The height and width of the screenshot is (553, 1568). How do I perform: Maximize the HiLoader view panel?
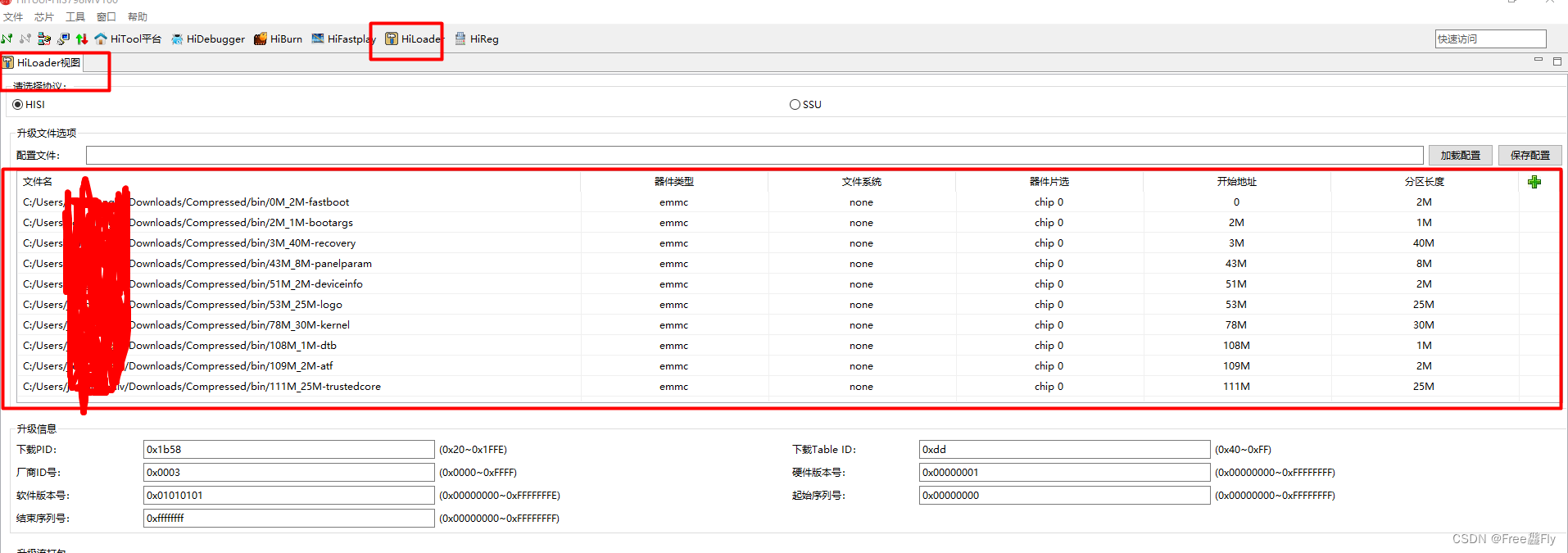coord(1557,61)
